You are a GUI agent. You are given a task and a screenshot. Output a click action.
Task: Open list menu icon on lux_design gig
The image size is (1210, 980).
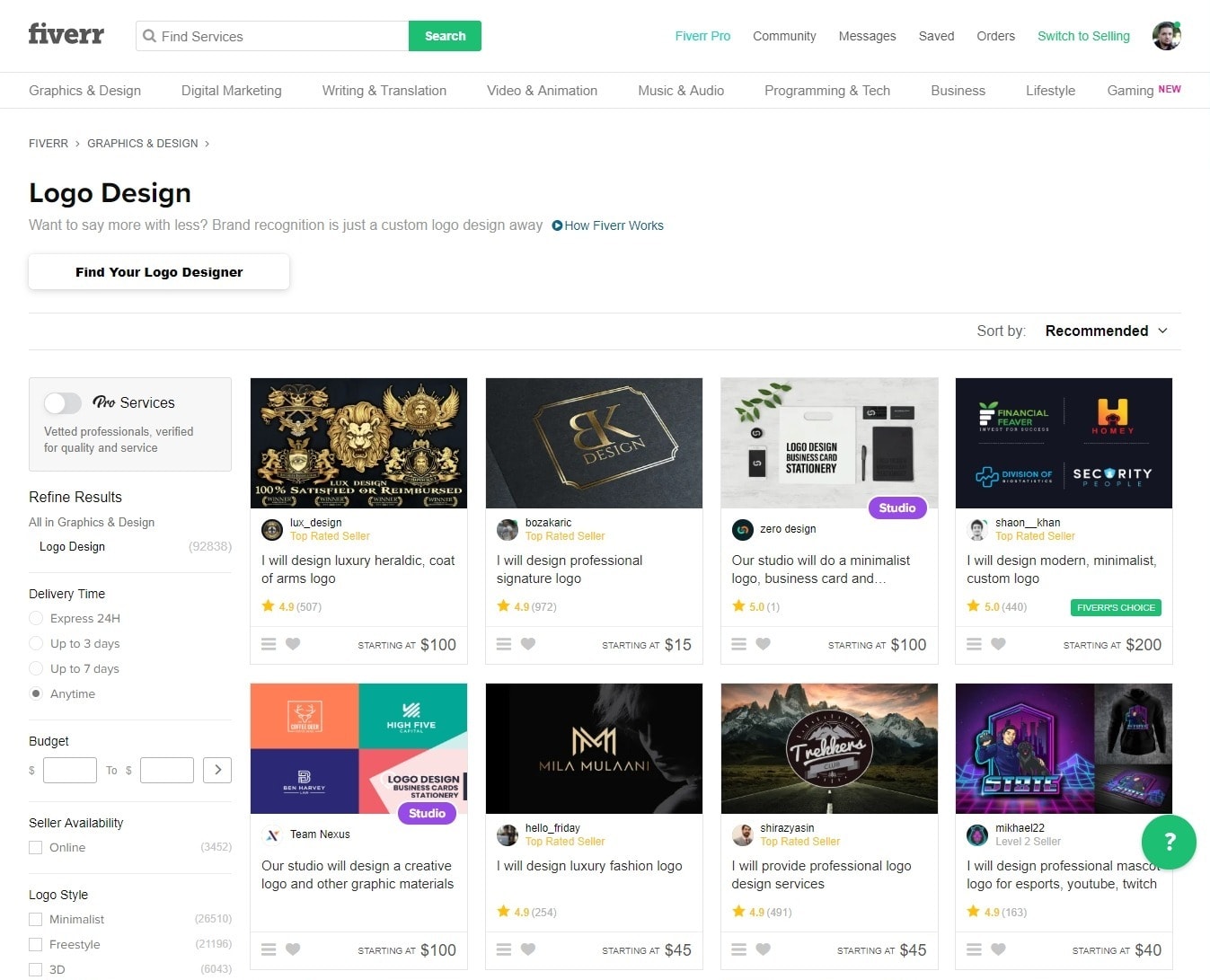coord(269,644)
